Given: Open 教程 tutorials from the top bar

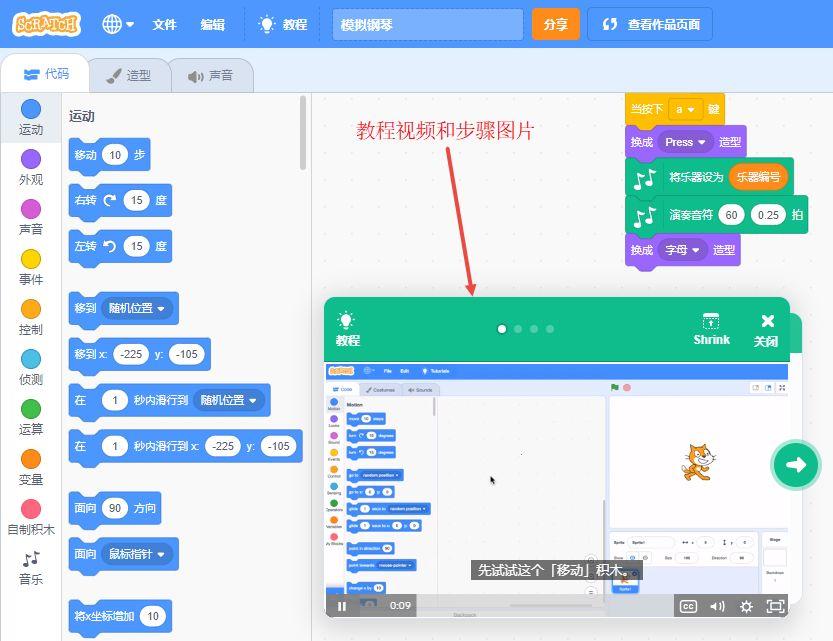Looking at the screenshot, I should [x=282, y=24].
